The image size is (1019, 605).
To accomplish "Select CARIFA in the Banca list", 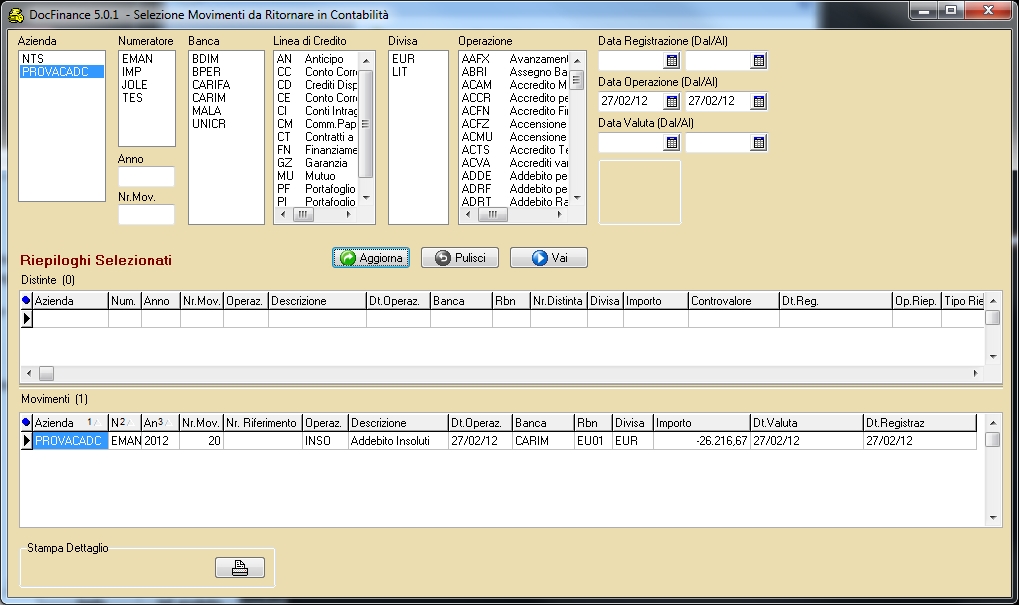I will point(211,85).
